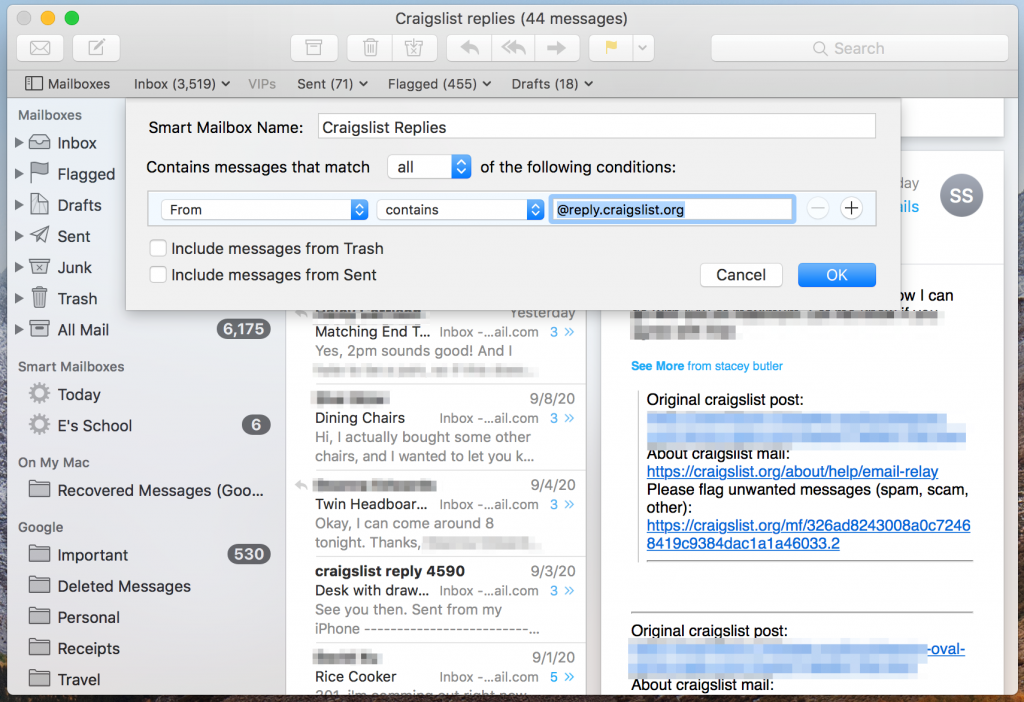Image resolution: width=1024 pixels, height=702 pixels.
Task: Expand the Flagged mailbox triangle
Action: point(19,174)
